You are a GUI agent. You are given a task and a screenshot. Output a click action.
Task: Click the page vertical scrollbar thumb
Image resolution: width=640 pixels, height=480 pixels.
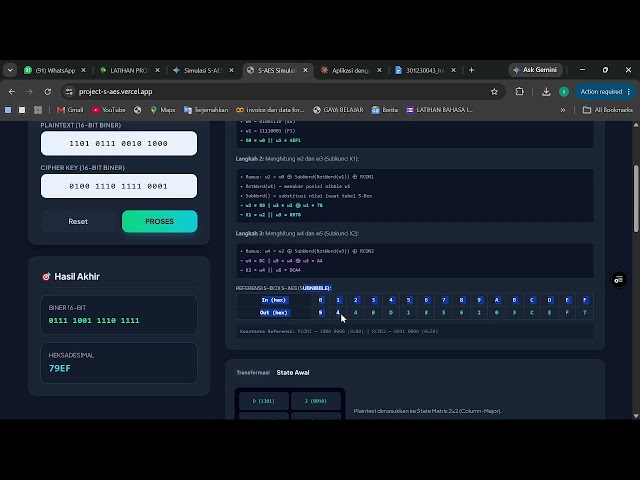point(636,199)
